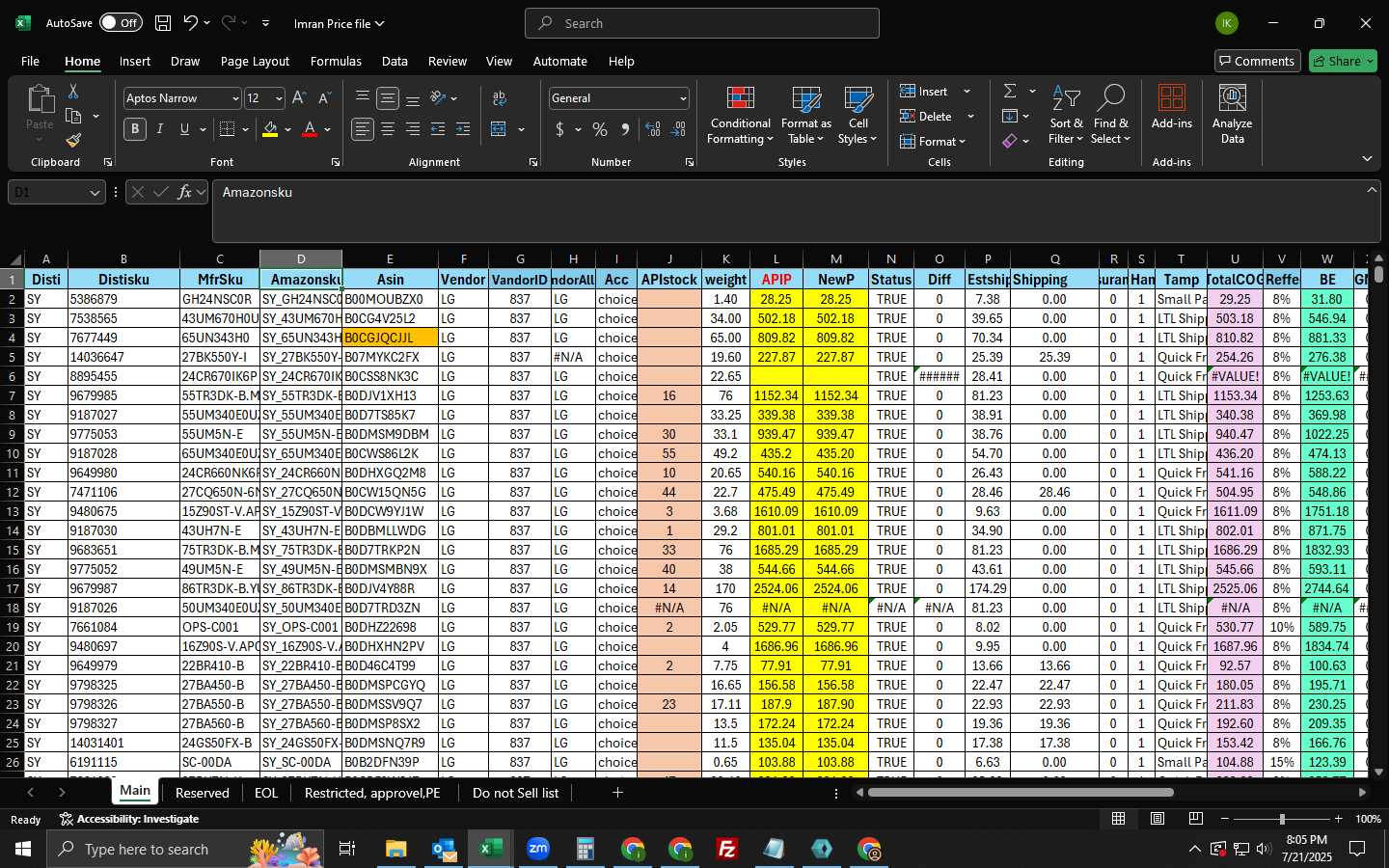The width and height of the screenshot is (1389, 868).
Task: Switch to Page Layout view icon
Action: (x=1157, y=819)
